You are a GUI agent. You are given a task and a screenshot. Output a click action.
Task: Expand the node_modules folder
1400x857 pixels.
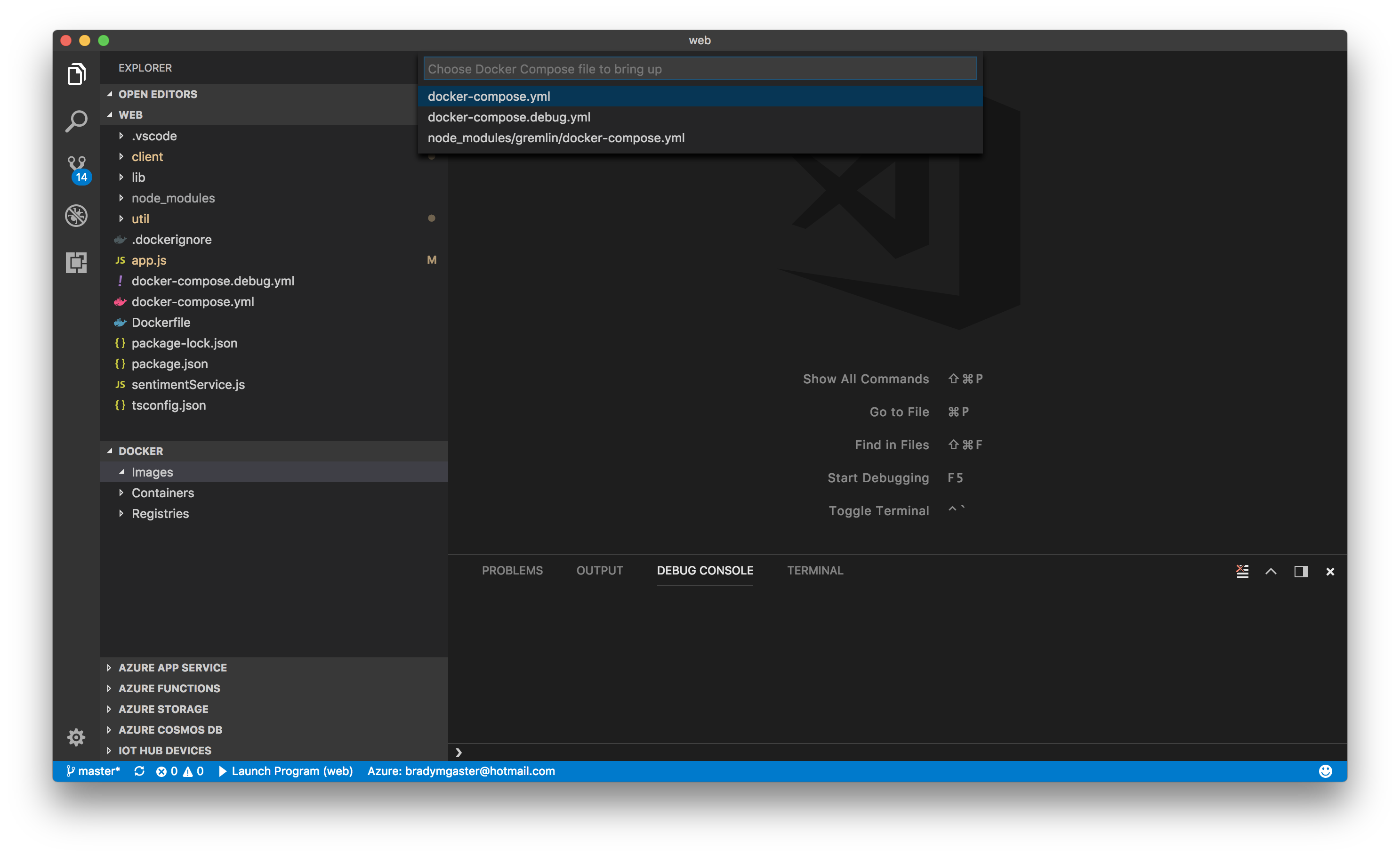click(x=173, y=198)
